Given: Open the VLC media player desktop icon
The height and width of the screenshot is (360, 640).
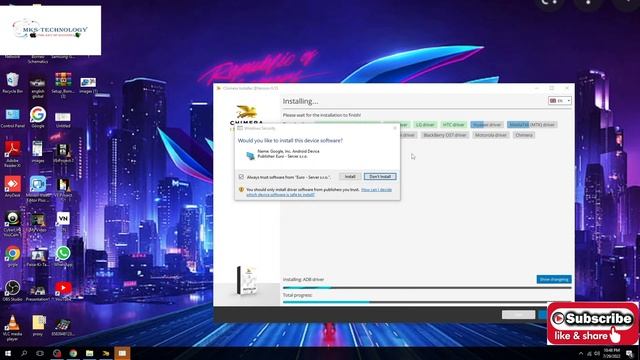Looking at the screenshot, I should [x=12, y=328].
